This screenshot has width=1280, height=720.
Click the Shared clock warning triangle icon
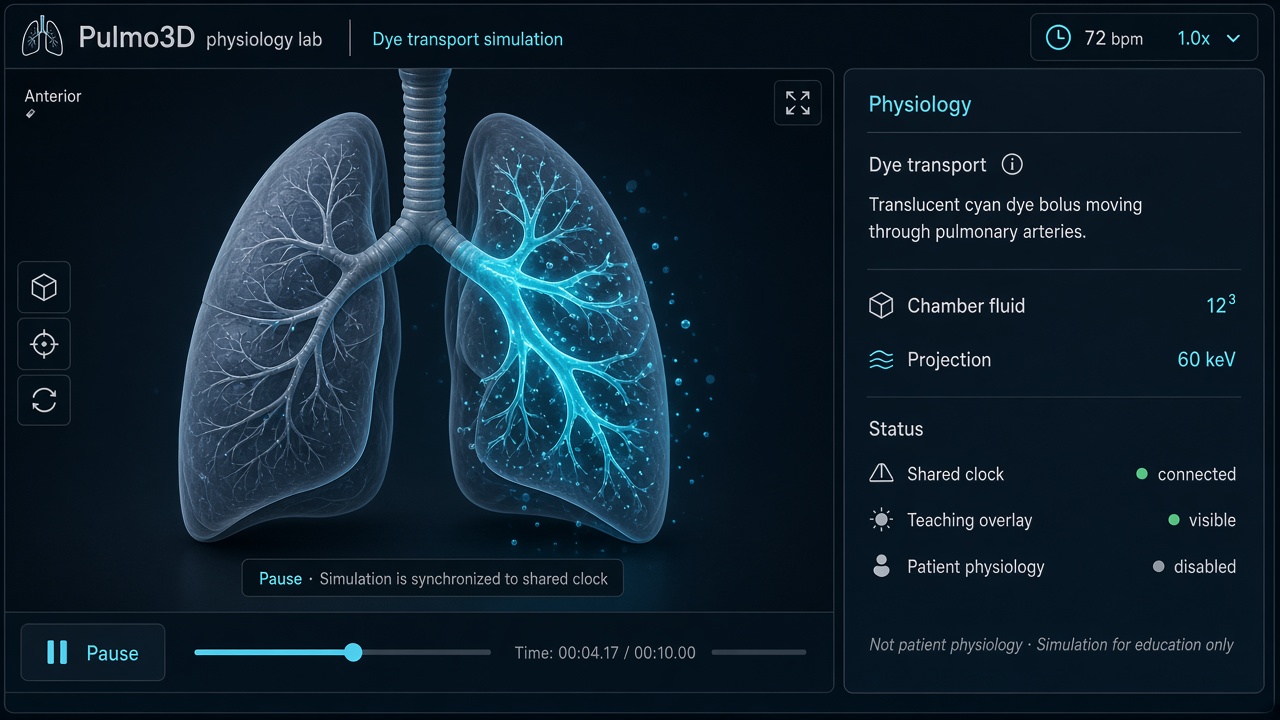[x=881, y=473]
